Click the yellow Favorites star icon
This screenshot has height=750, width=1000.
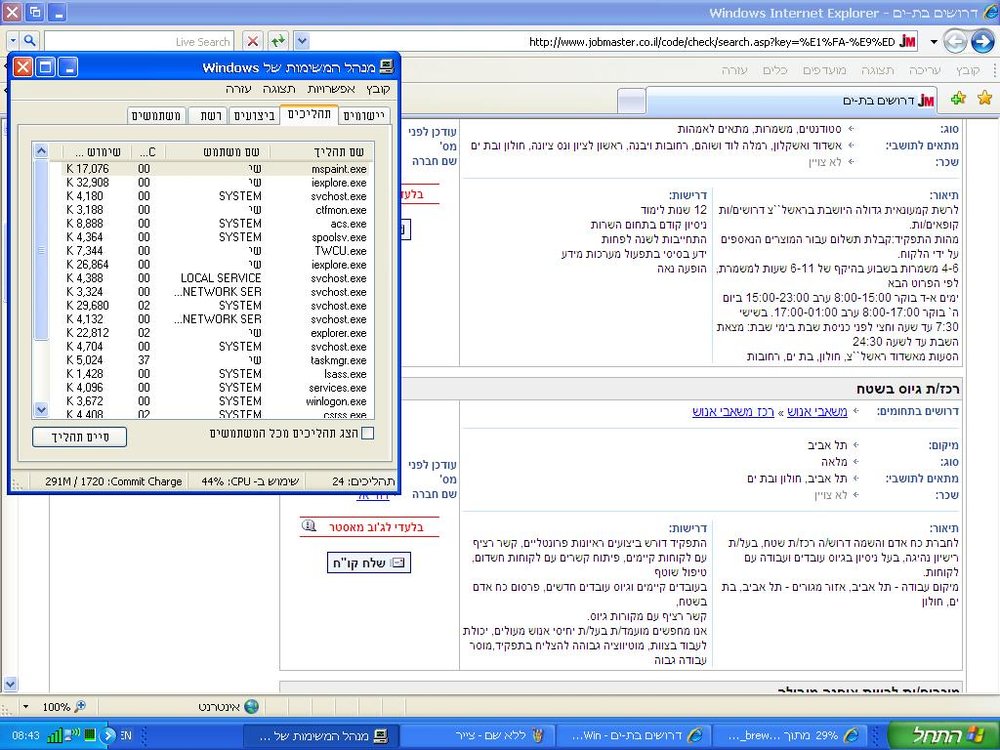pos(985,98)
